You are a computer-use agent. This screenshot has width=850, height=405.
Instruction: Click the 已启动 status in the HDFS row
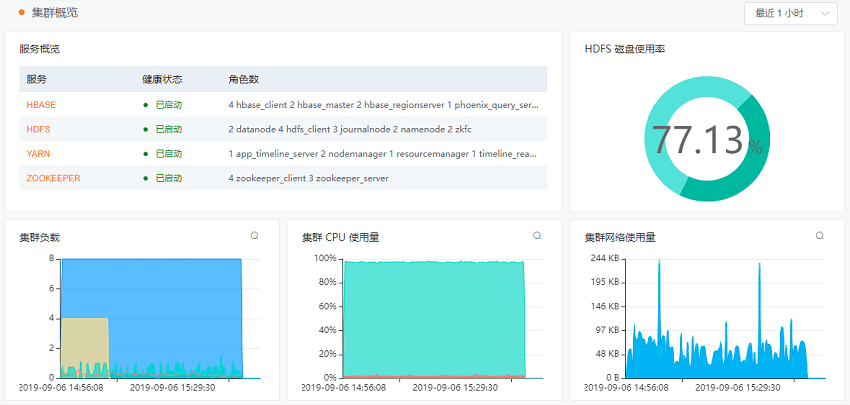point(169,129)
